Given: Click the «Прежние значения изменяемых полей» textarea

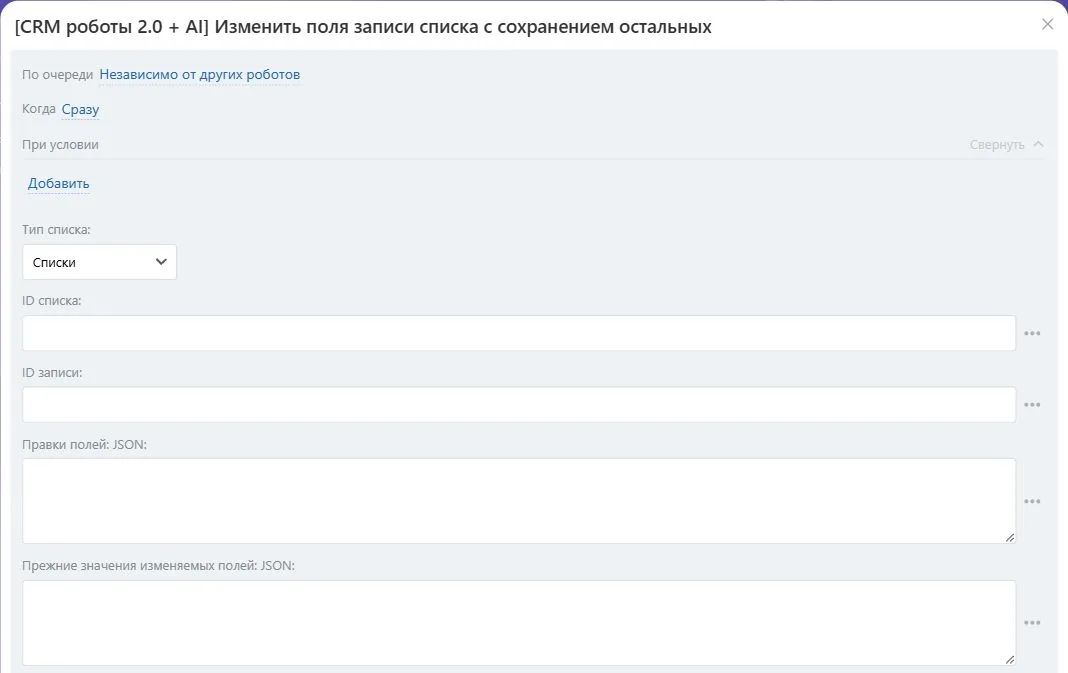Looking at the screenshot, I should pos(519,623).
